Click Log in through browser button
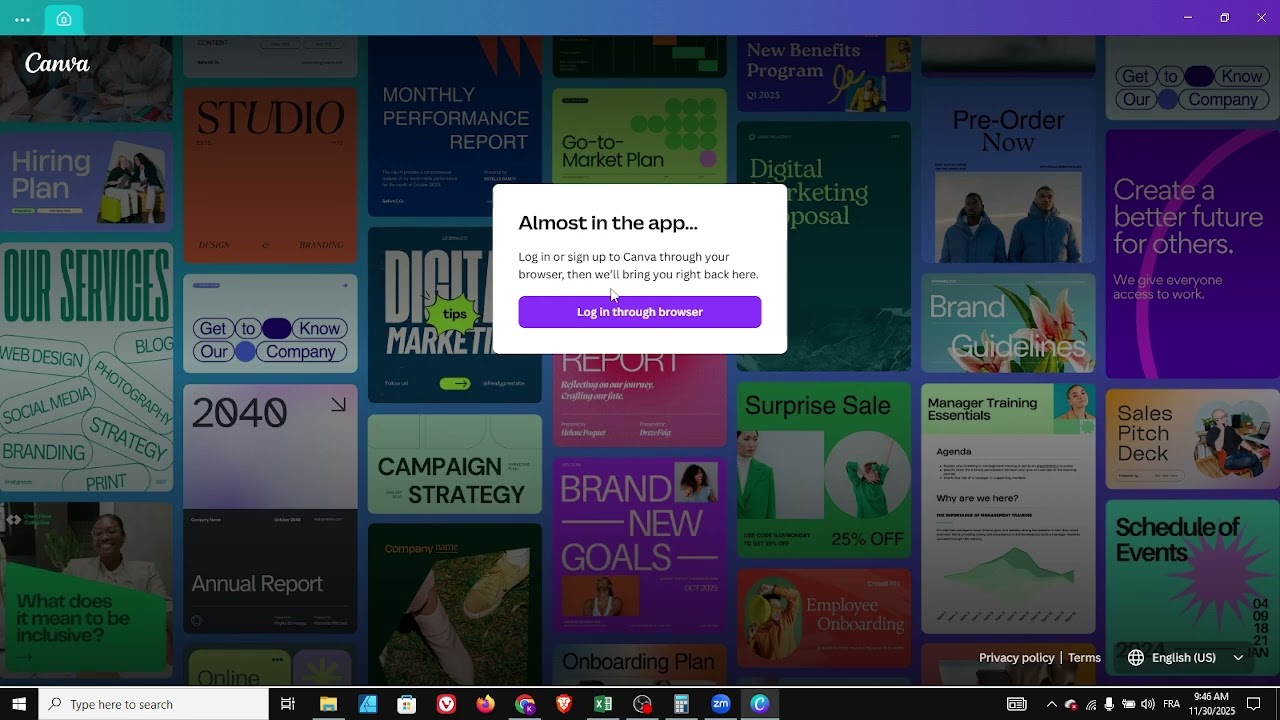Screen dimensions: 1280x720 point(640,312)
